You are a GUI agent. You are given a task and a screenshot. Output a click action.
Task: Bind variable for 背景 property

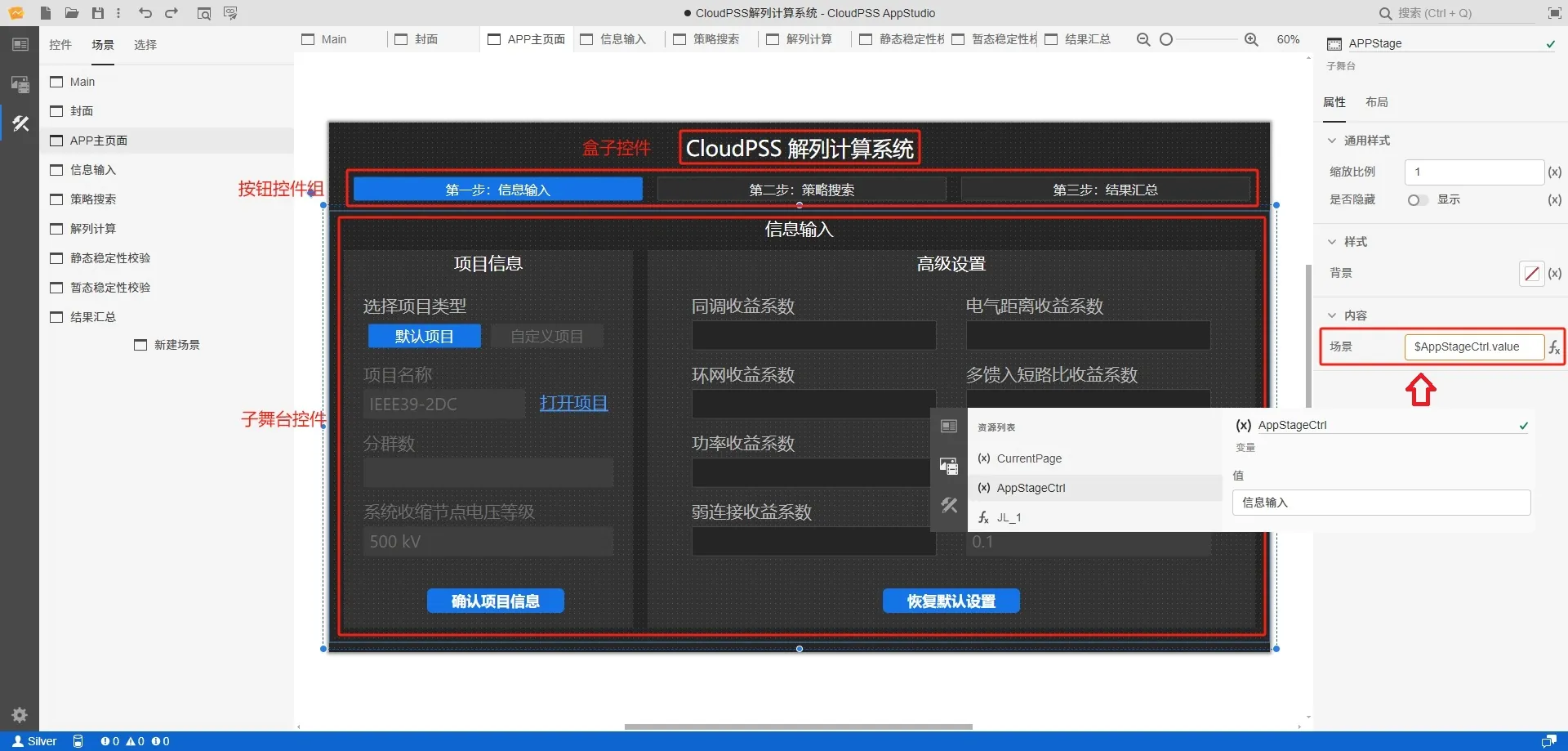1555,273
